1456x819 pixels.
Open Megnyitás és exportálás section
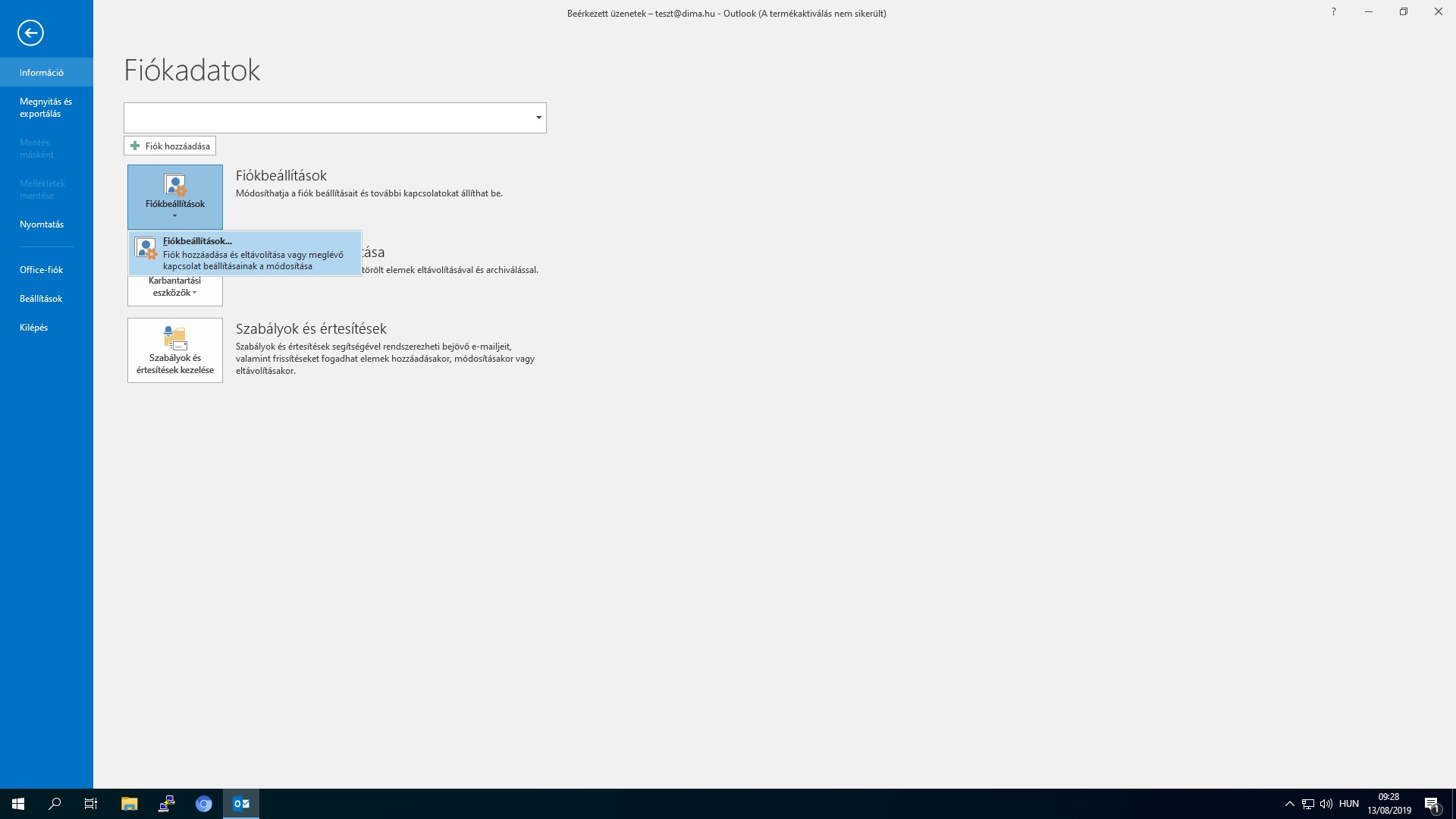point(46,108)
